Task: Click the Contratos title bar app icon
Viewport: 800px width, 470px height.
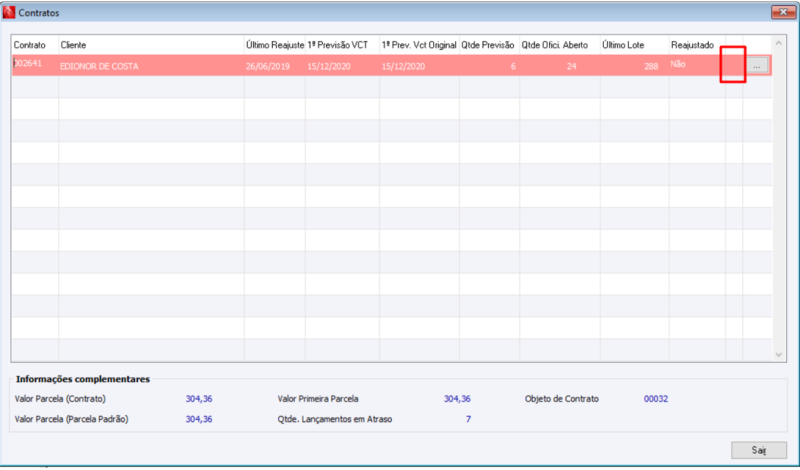Action: [x=9, y=12]
